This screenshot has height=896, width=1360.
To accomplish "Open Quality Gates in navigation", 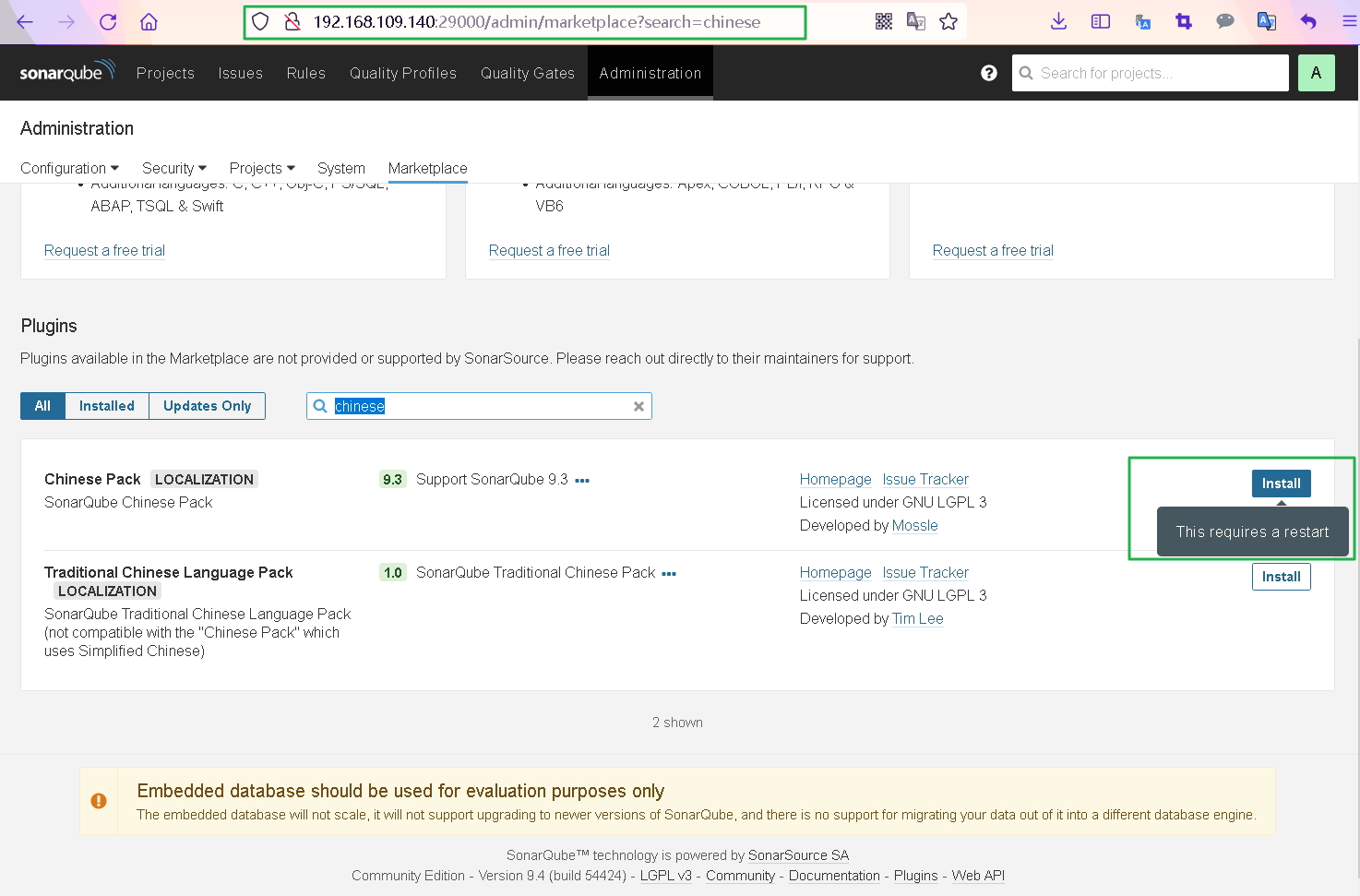I will point(528,73).
